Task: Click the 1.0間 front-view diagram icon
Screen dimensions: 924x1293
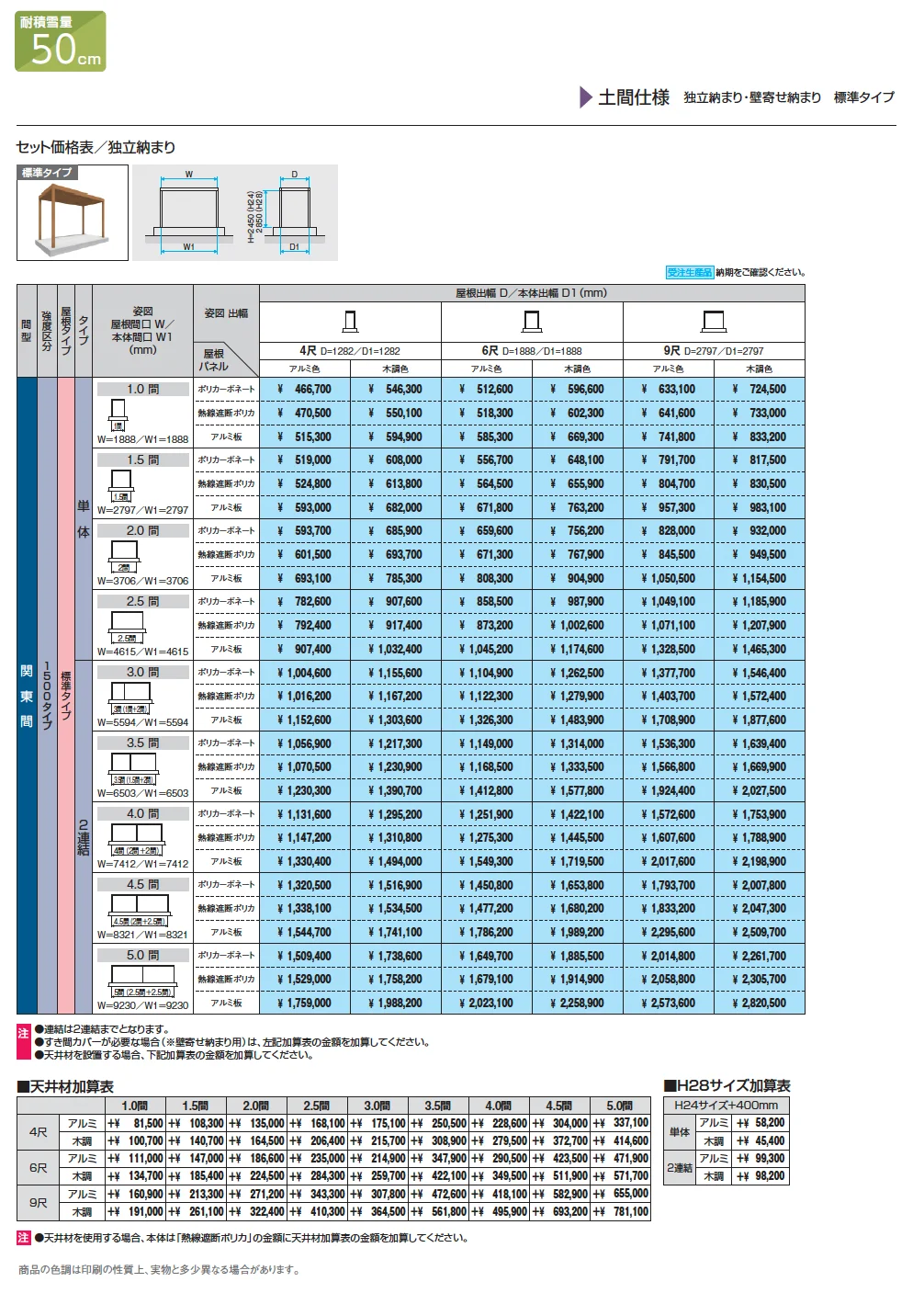Action: pos(118,414)
